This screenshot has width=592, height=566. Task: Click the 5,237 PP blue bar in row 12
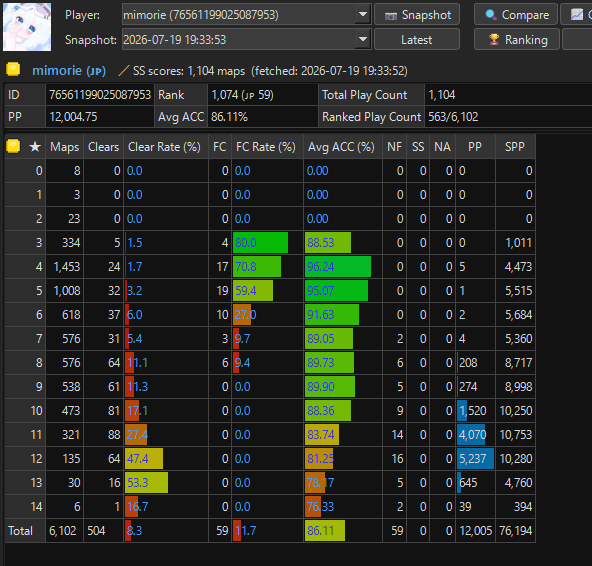coord(475,459)
